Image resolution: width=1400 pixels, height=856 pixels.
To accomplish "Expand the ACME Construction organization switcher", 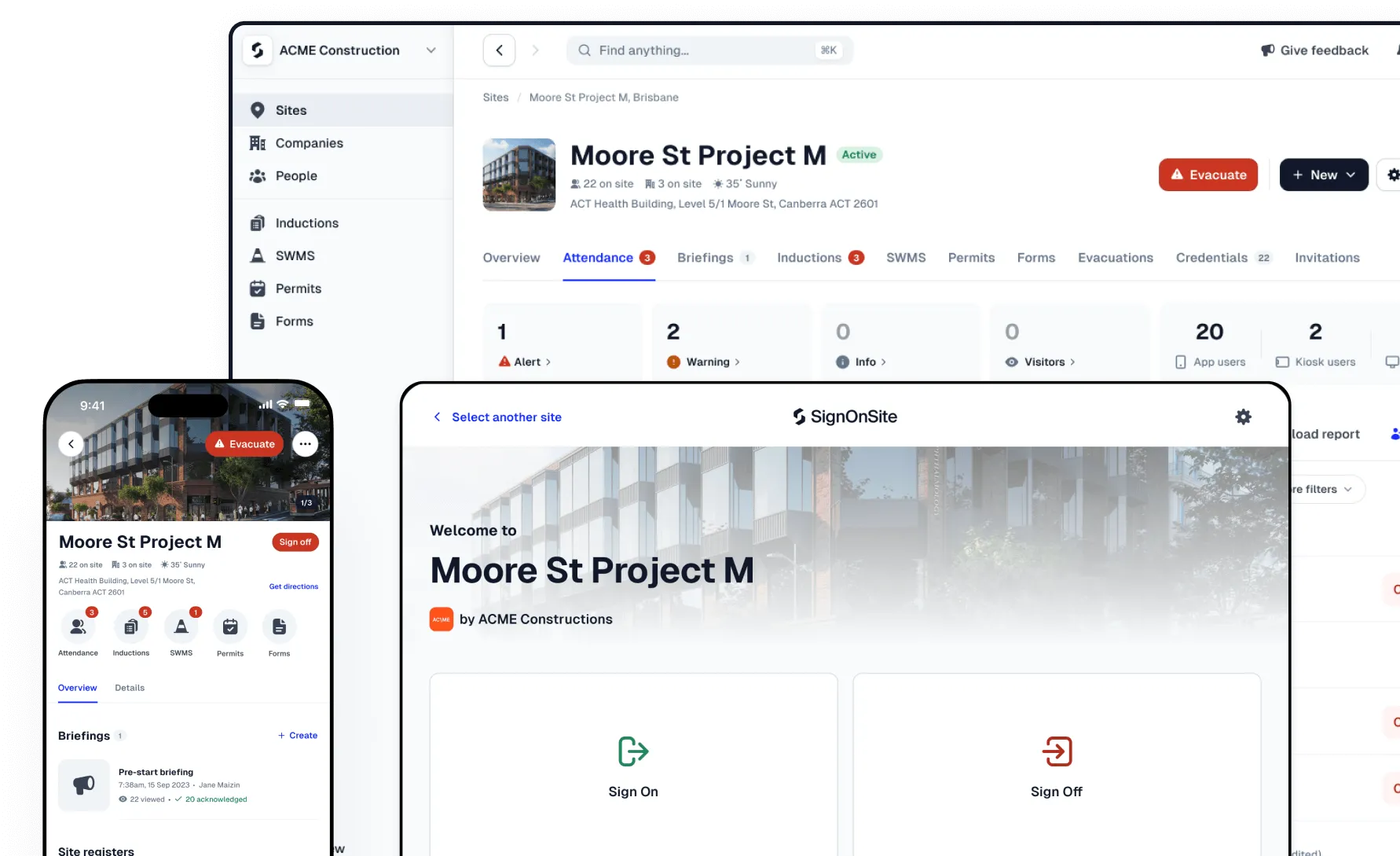I will 431,50.
